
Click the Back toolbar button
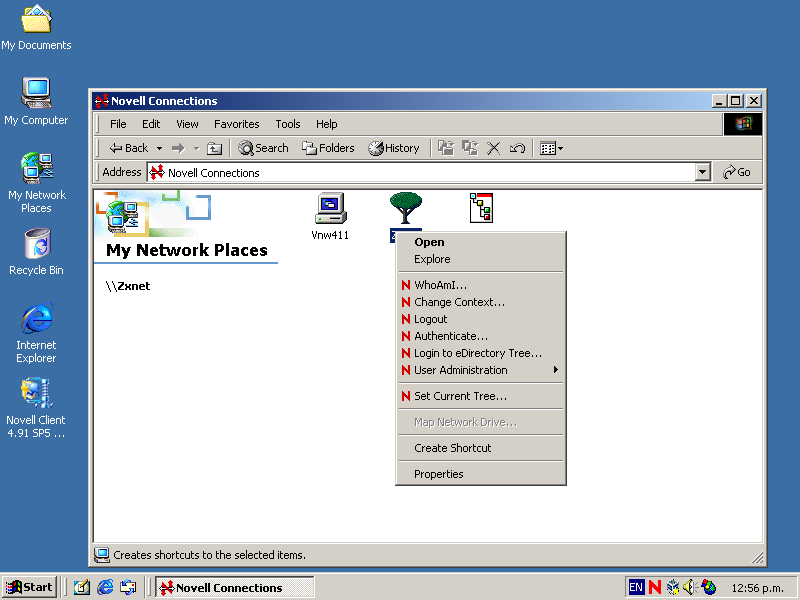pyautogui.click(x=129, y=148)
